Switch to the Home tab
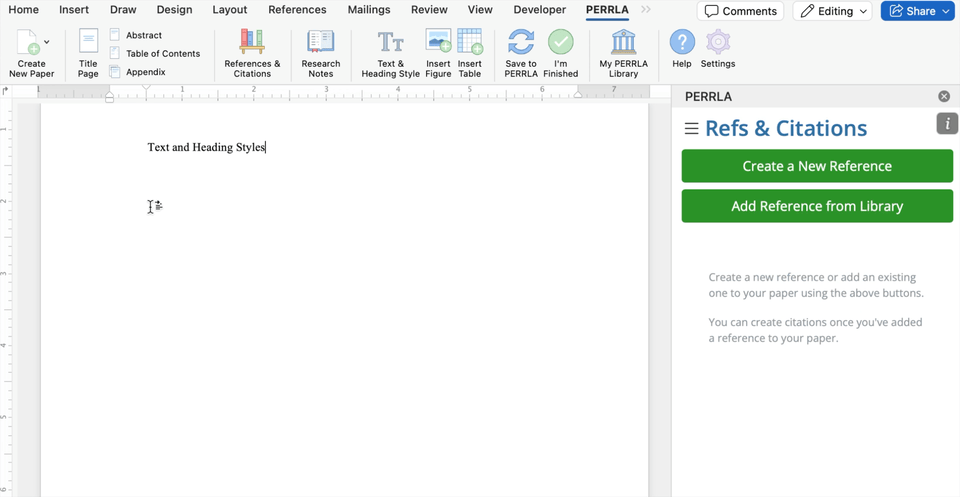Screen dimensions: 960x497 click(x=23, y=10)
